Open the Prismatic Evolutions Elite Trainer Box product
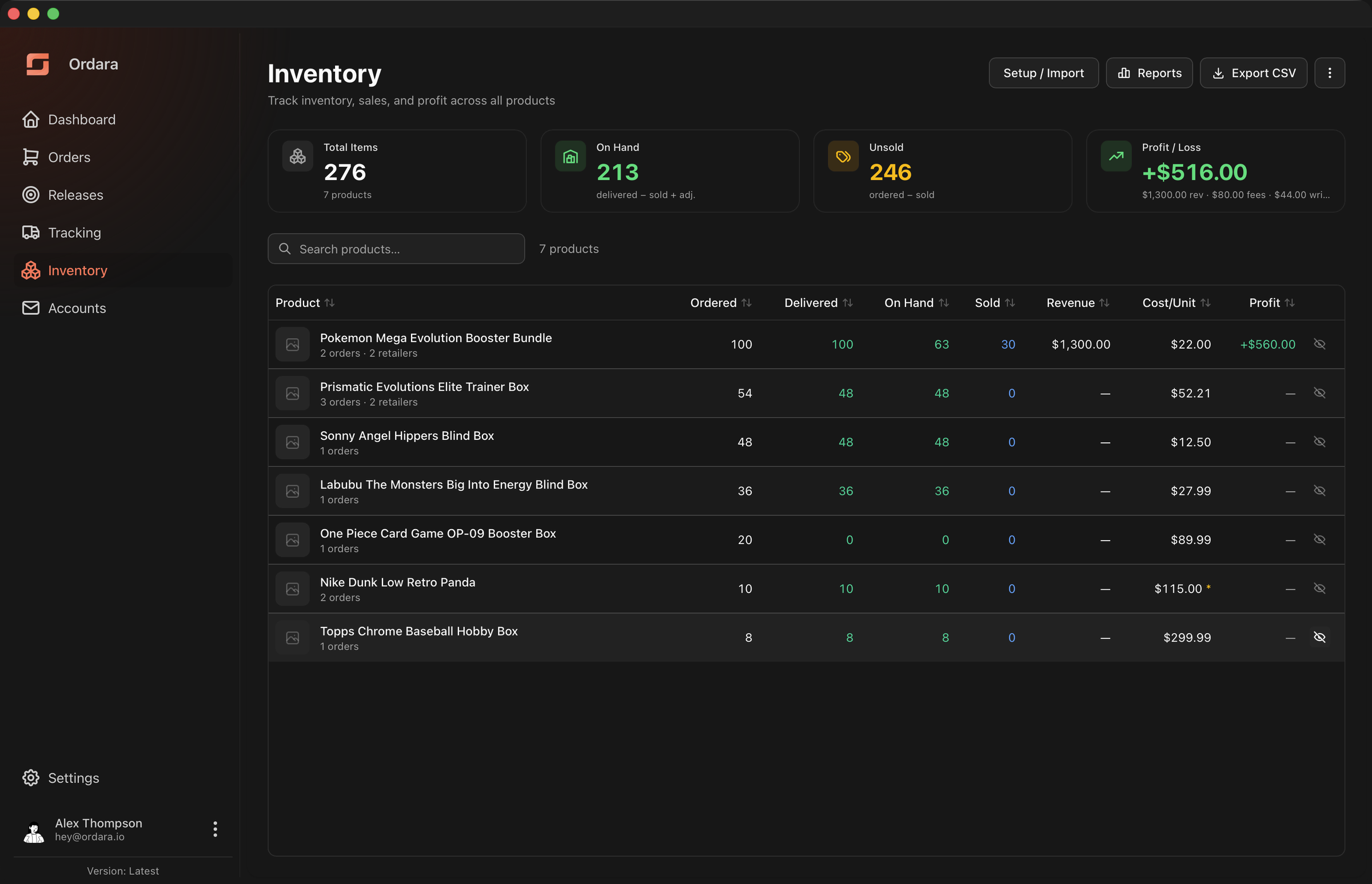Image resolution: width=1372 pixels, height=884 pixels. [424, 387]
